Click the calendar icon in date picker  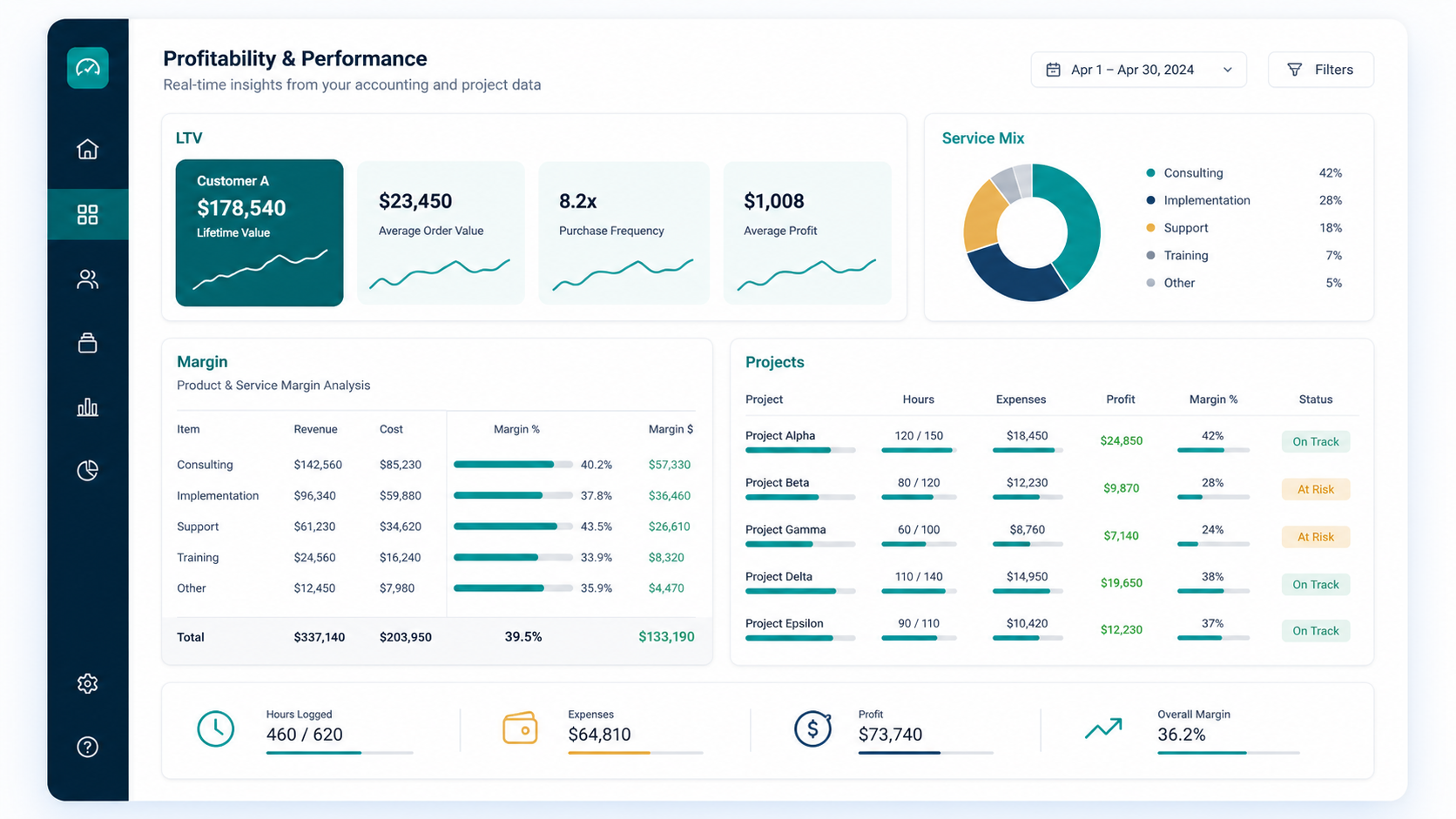[1053, 70]
